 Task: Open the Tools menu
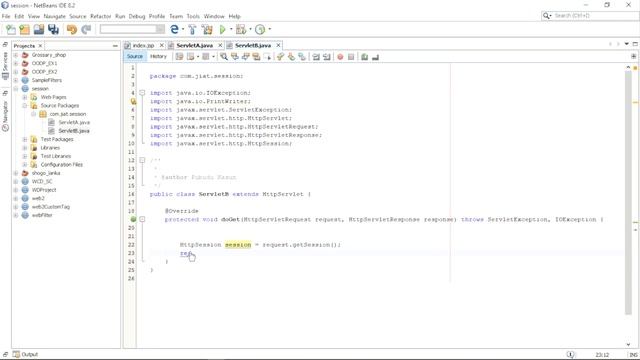193,16
